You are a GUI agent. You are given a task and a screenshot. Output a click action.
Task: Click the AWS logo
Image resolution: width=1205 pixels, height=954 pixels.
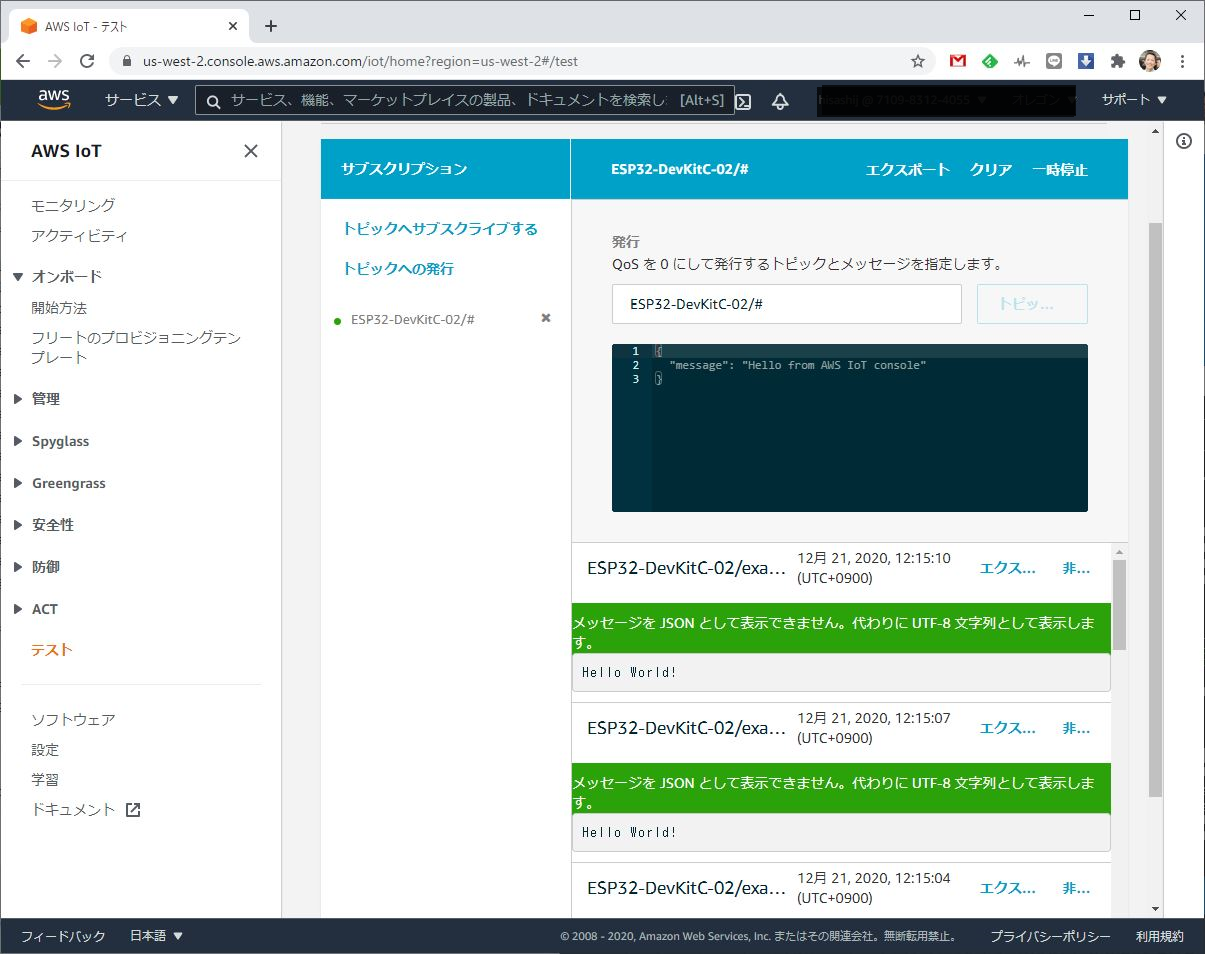coord(54,99)
